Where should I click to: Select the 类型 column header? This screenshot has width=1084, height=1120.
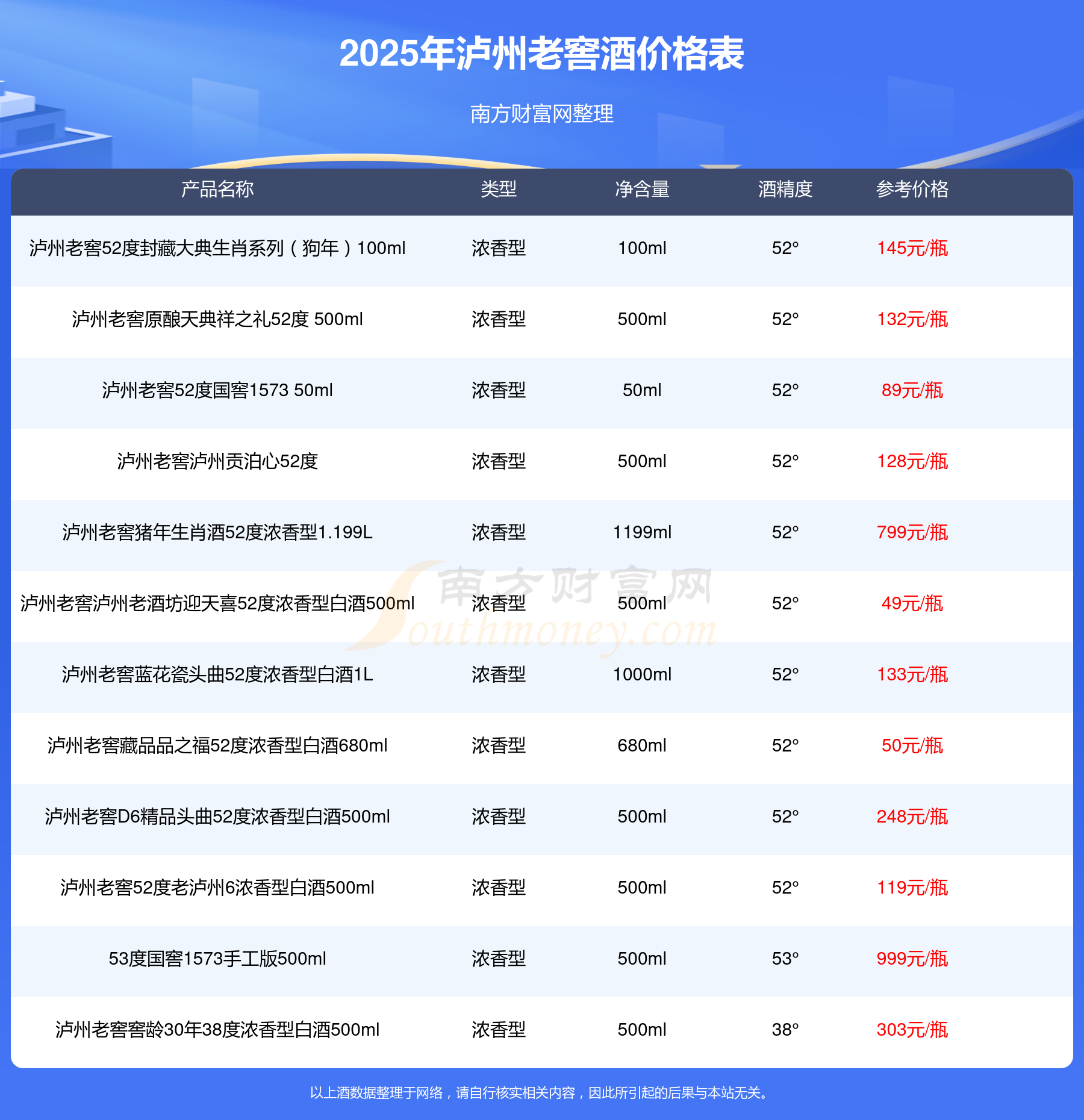click(x=499, y=189)
